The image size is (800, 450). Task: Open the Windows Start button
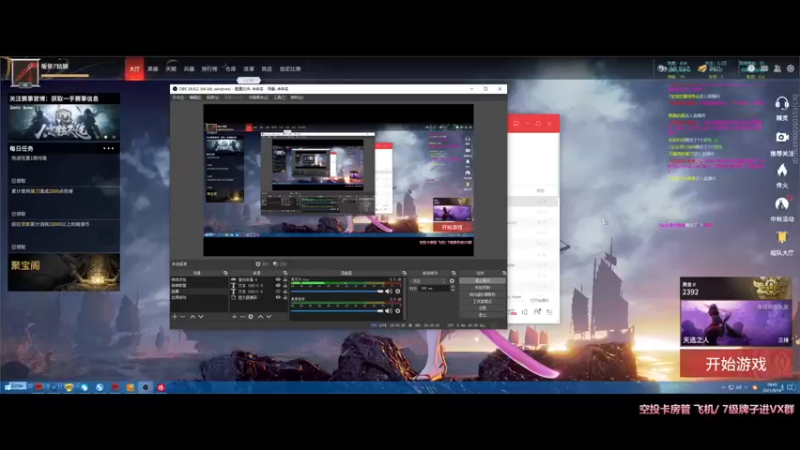[x=7, y=387]
